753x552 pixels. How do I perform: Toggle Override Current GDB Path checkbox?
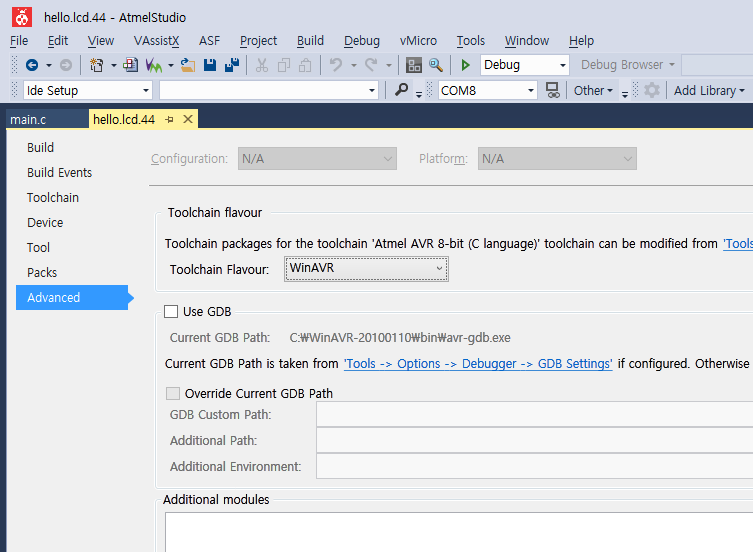coord(173,393)
